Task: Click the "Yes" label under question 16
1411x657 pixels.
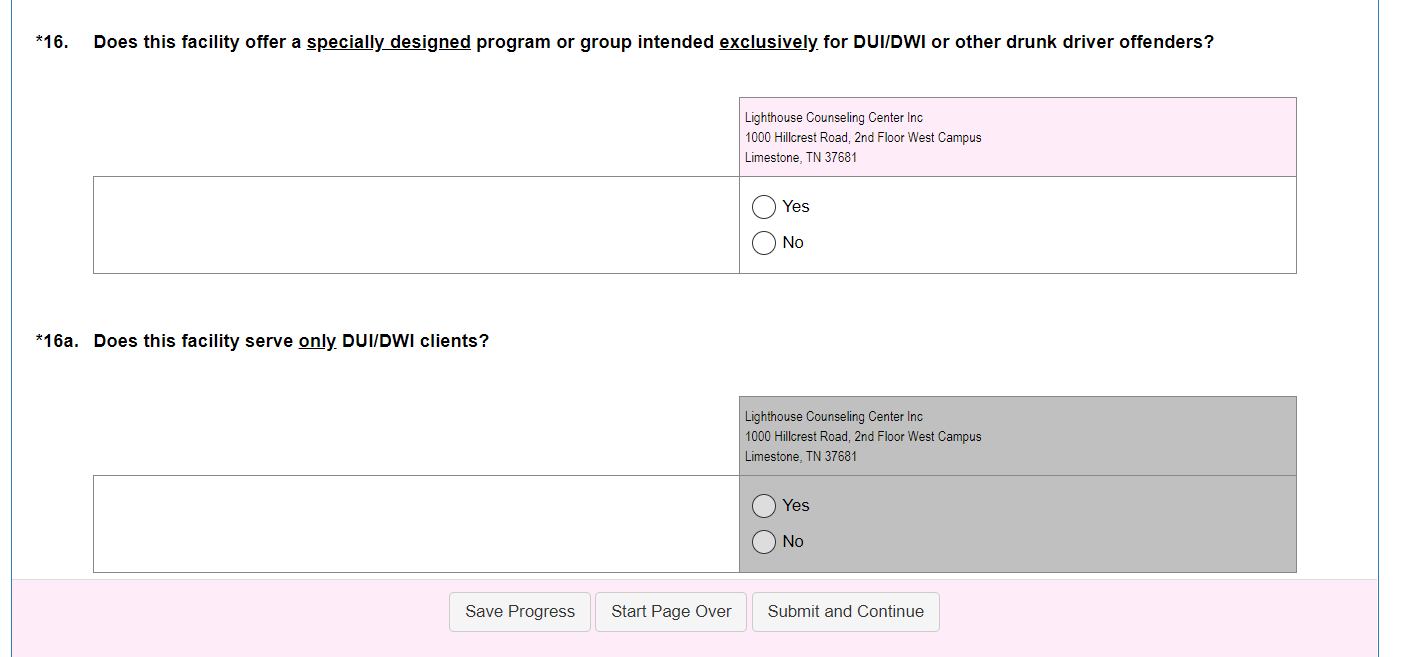Action: pyautogui.click(x=796, y=207)
